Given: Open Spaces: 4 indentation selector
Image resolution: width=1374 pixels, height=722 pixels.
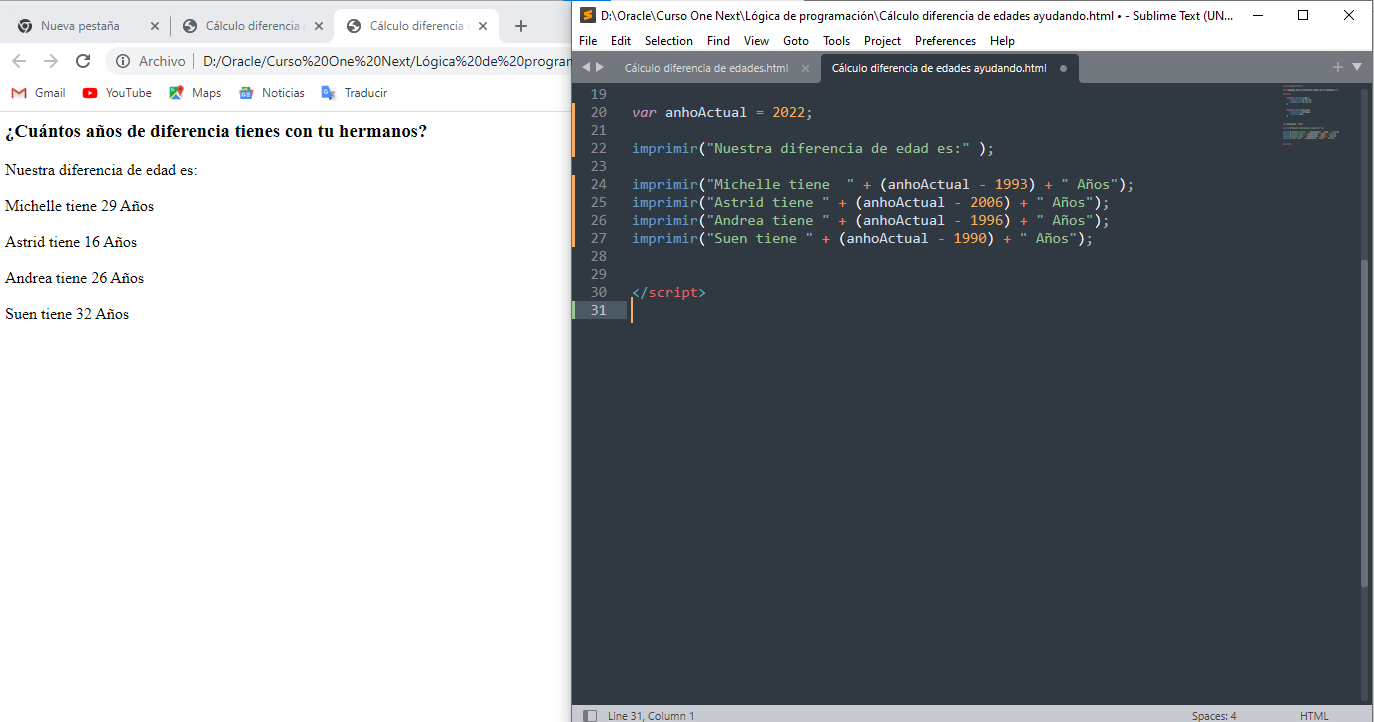Looking at the screenshot, I should 1214,716.
